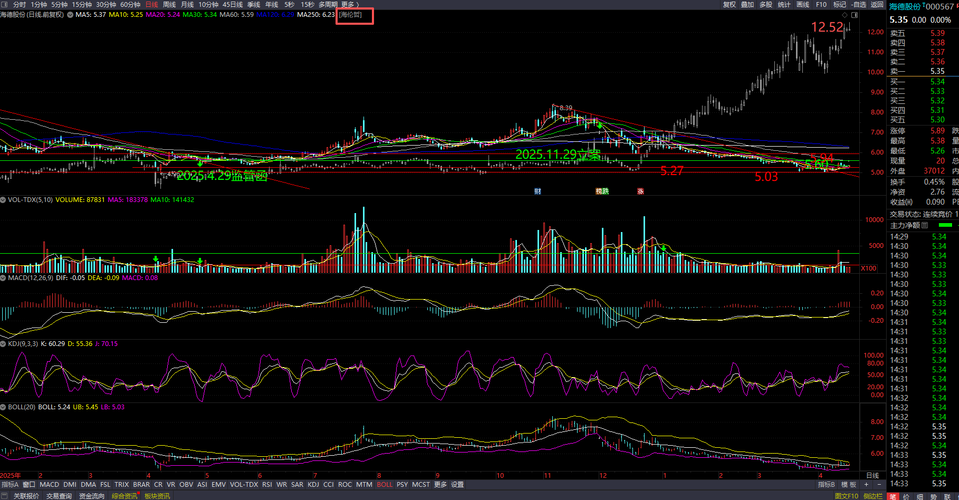Click the panel layout icon at chart top-right
Image resolution: width=959 pixels, height=500 pixels.
854,17
